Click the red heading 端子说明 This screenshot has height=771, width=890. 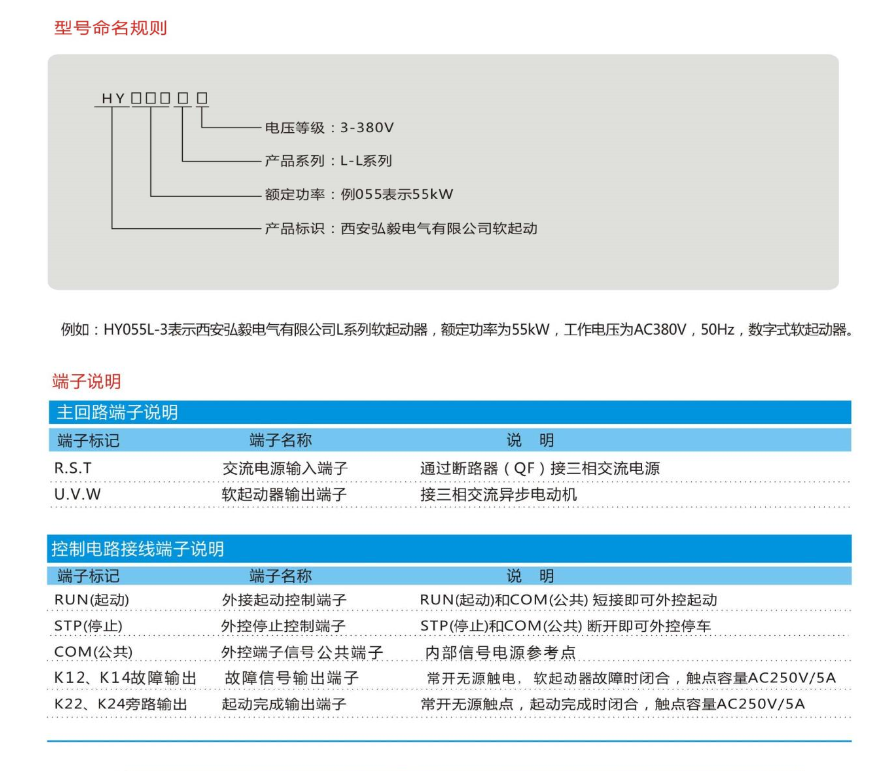[86, 381]
